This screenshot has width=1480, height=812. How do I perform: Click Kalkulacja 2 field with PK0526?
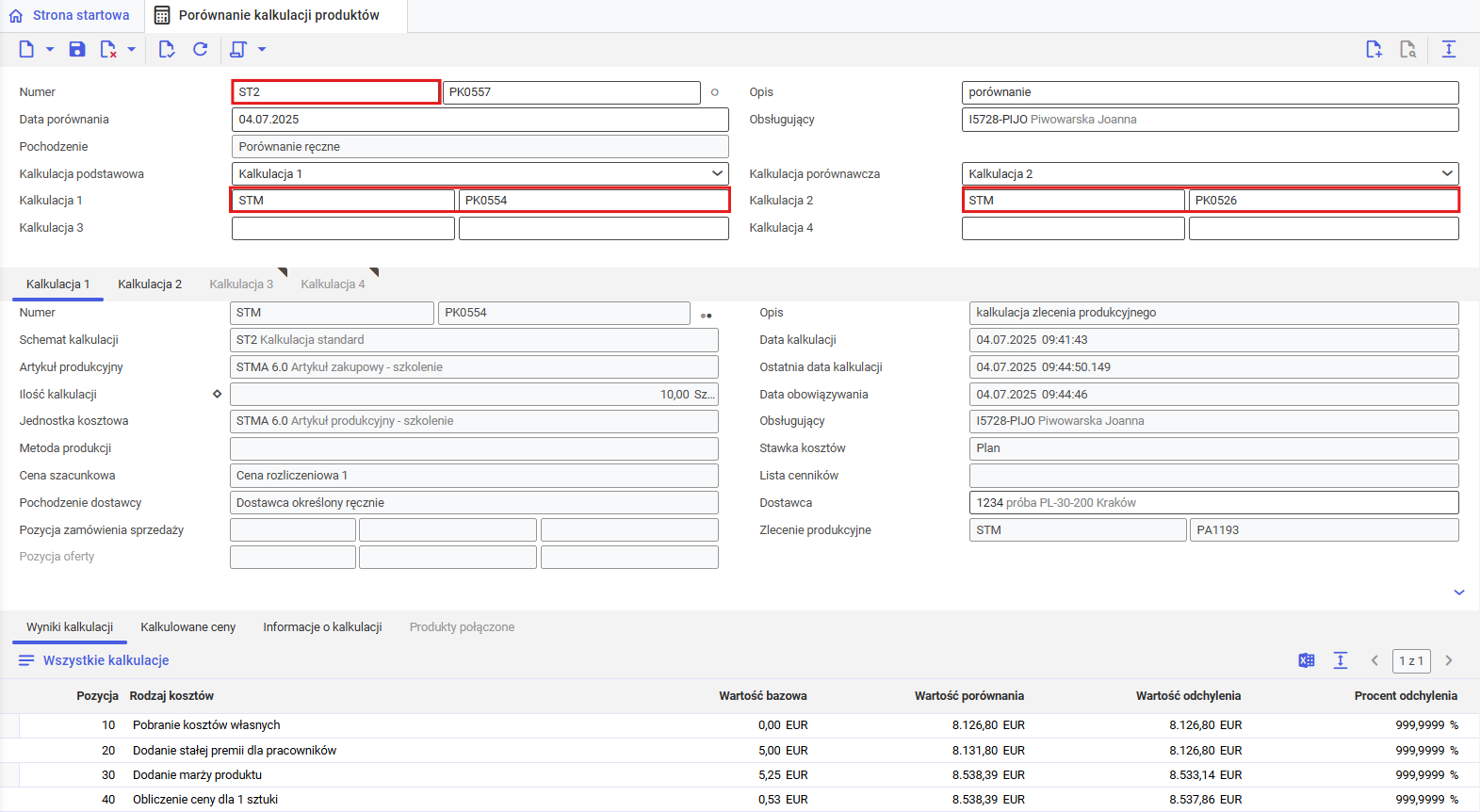[1324, 200]
